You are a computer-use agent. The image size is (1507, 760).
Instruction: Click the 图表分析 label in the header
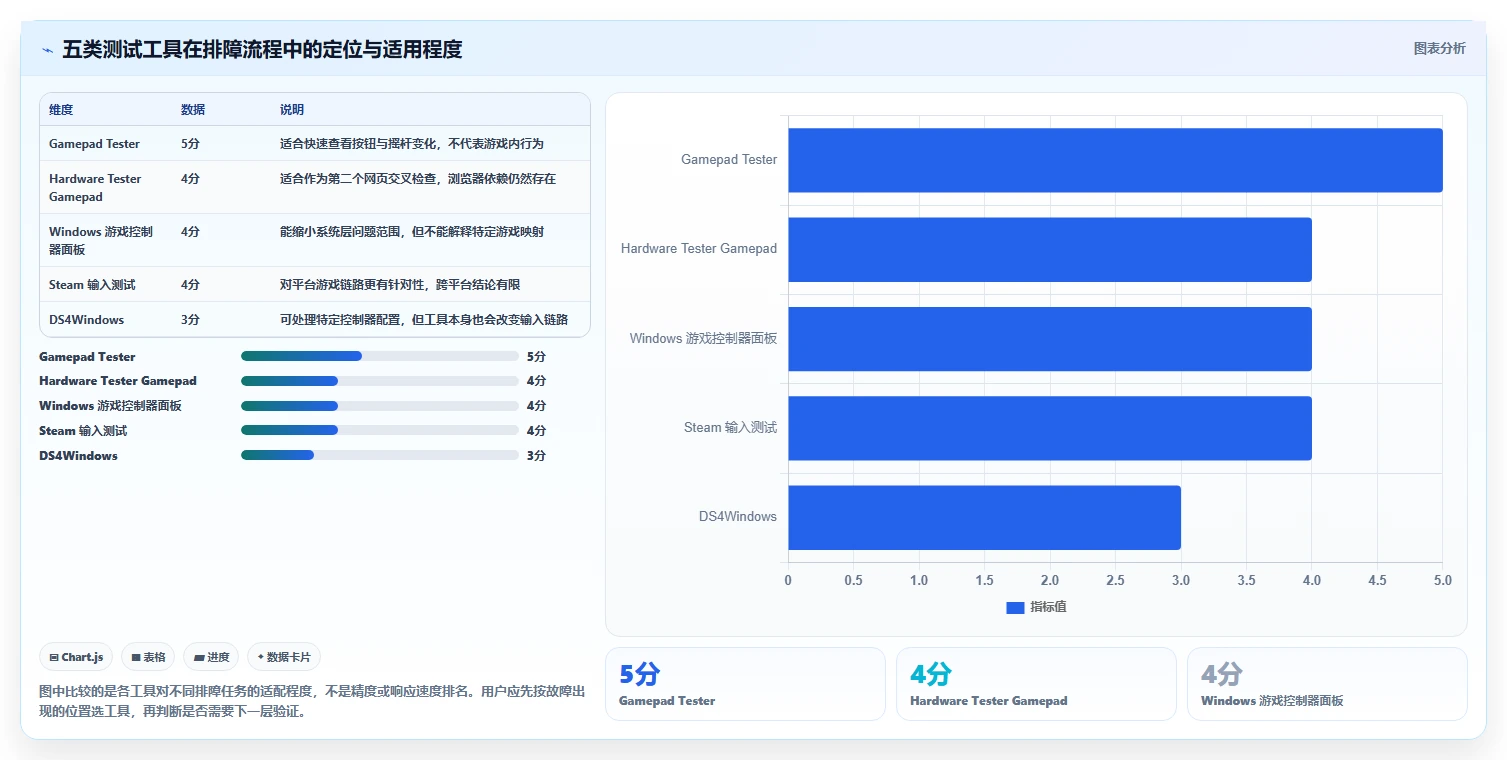pos(1439,48)
